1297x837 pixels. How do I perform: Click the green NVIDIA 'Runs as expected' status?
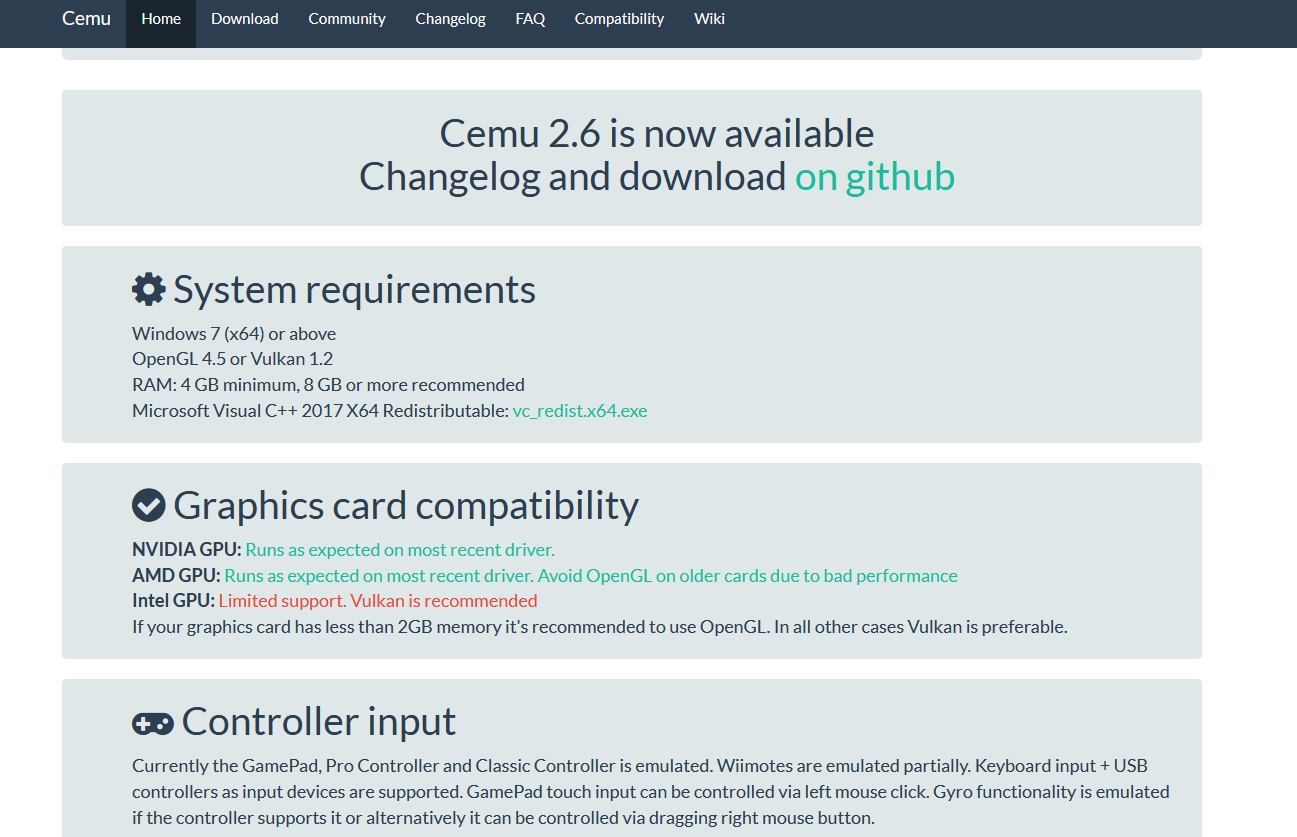click(x=400, y=550)
